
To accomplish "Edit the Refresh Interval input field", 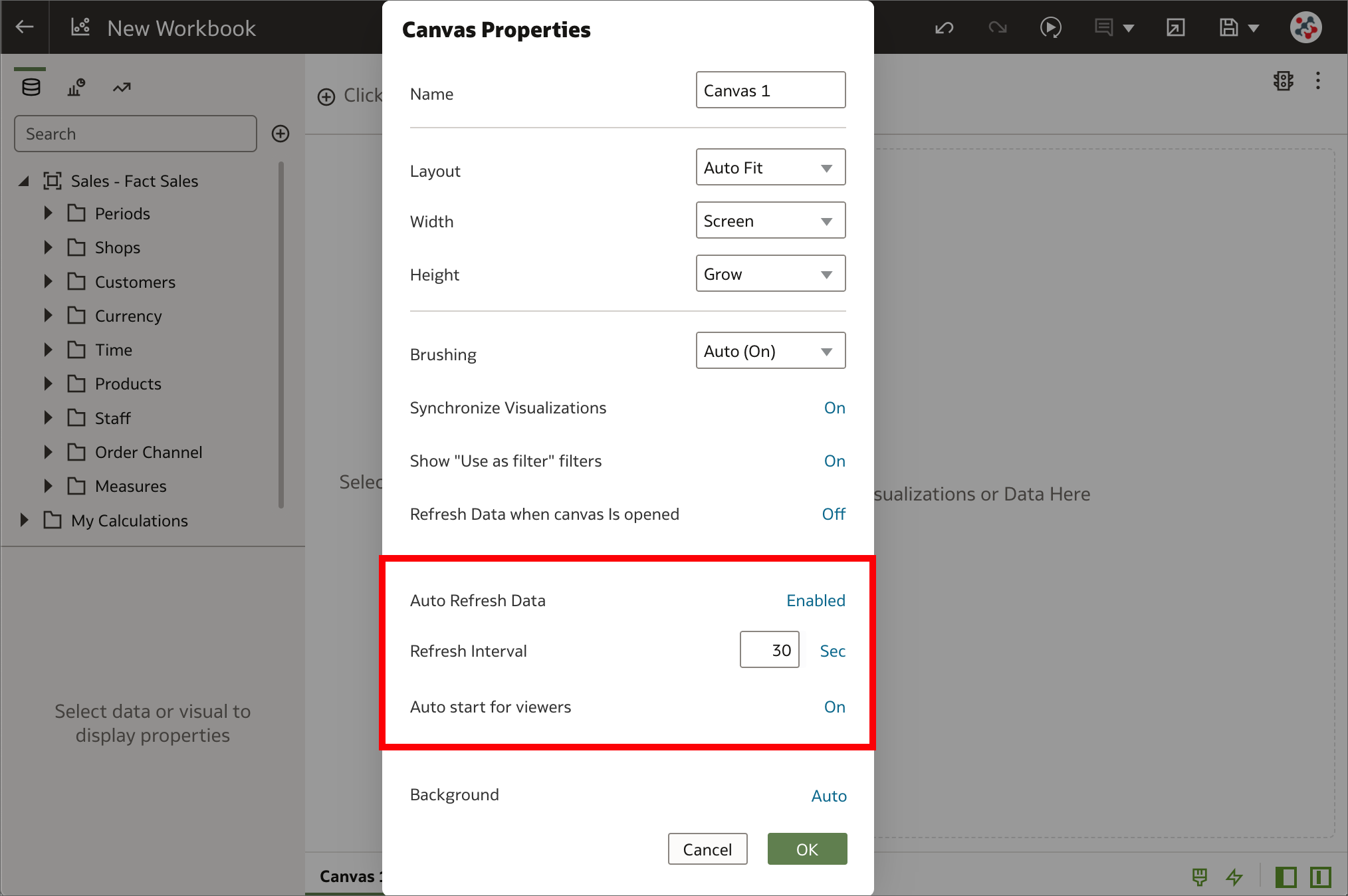I will 769,651.
